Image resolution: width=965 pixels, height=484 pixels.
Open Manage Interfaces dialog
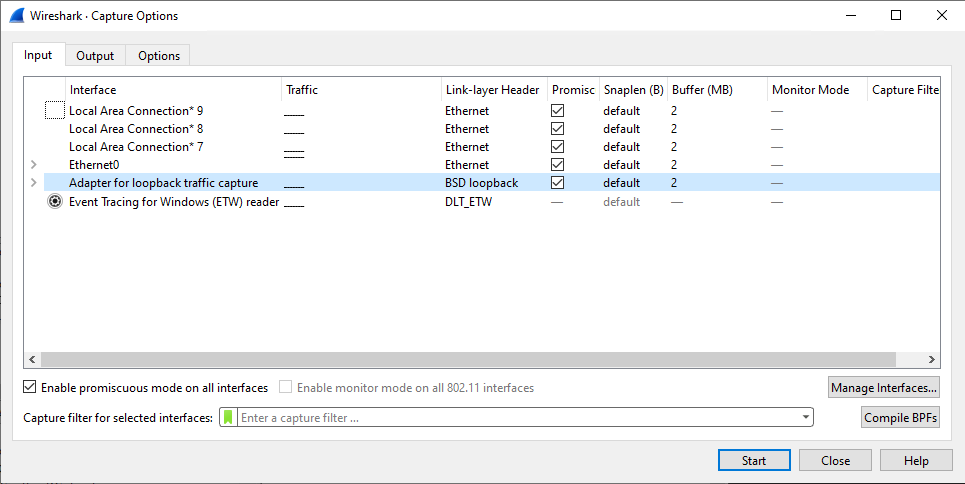click(x=884, y=387)
